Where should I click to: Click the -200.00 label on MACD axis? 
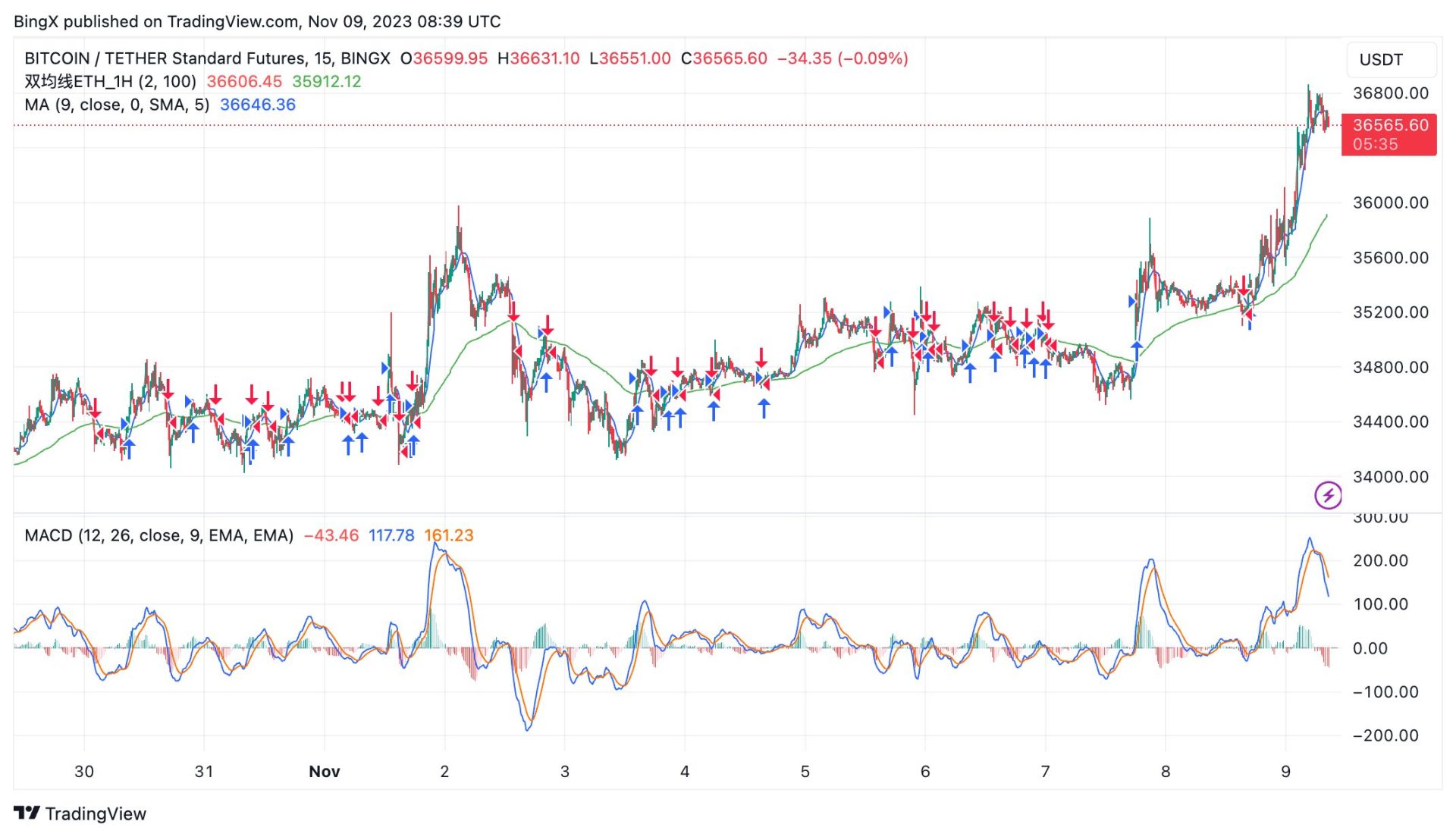pos(1385,735)
